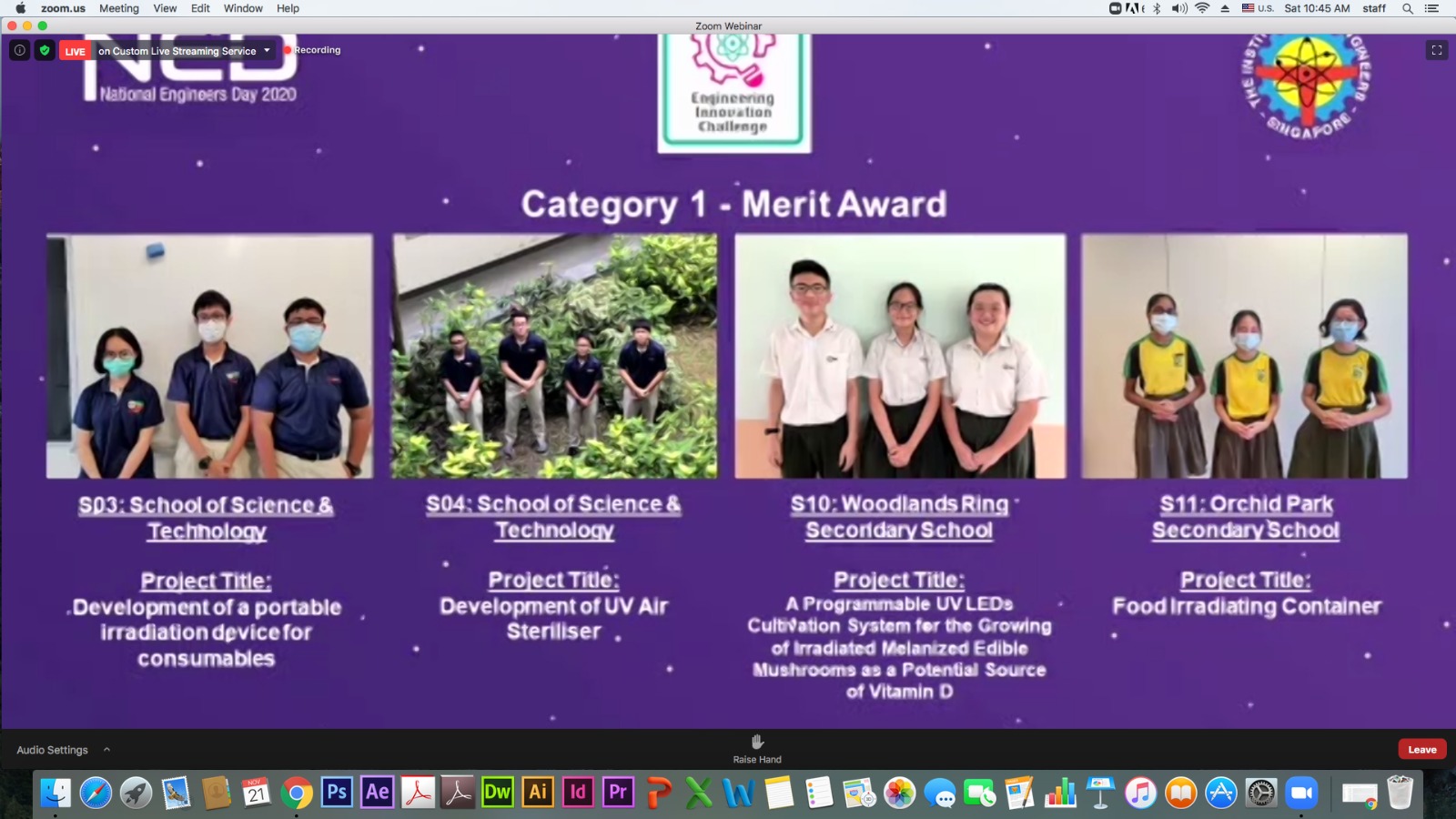Launch Excel from the dock

click(x=698, y=793)
